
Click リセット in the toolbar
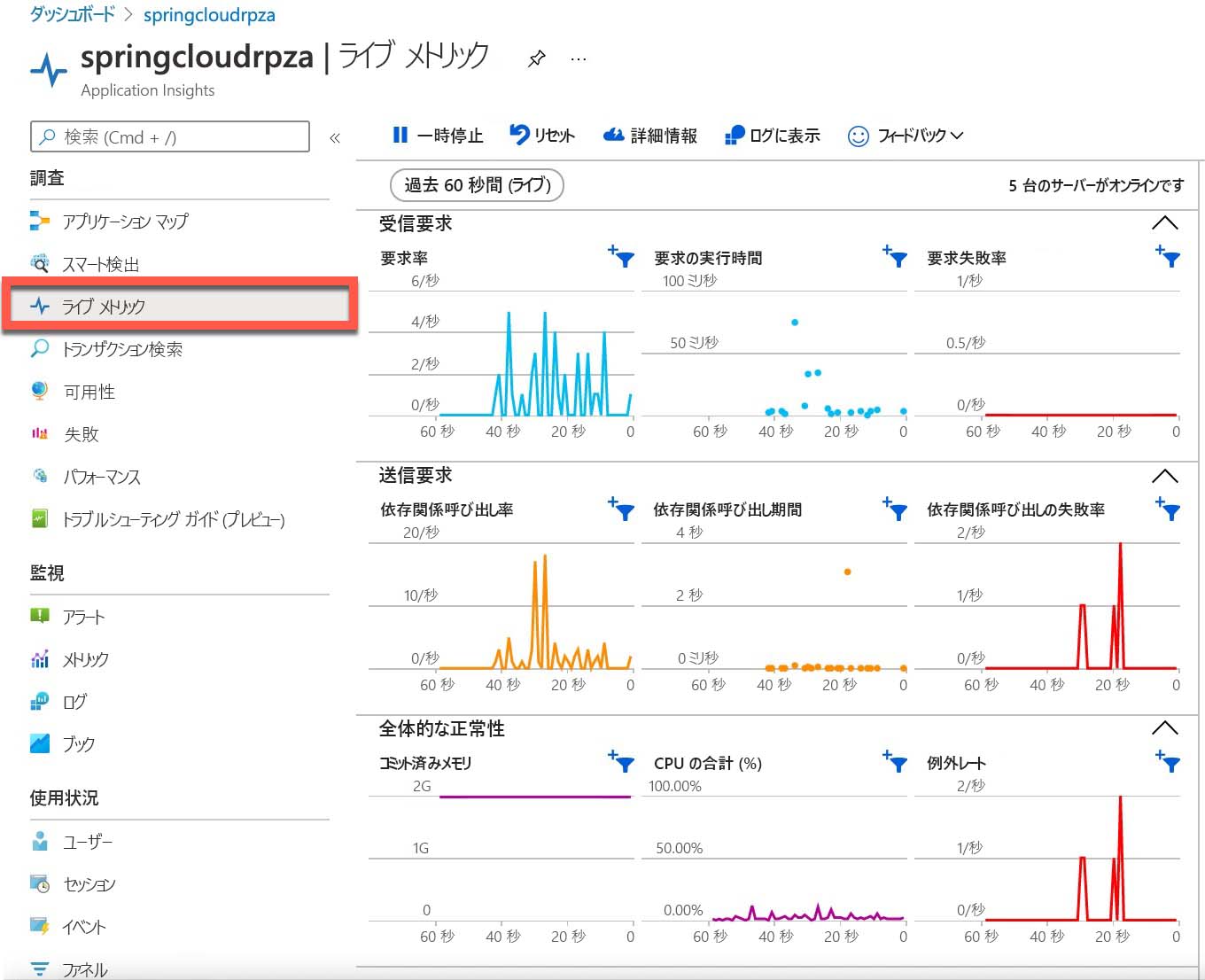click(542, 136)
